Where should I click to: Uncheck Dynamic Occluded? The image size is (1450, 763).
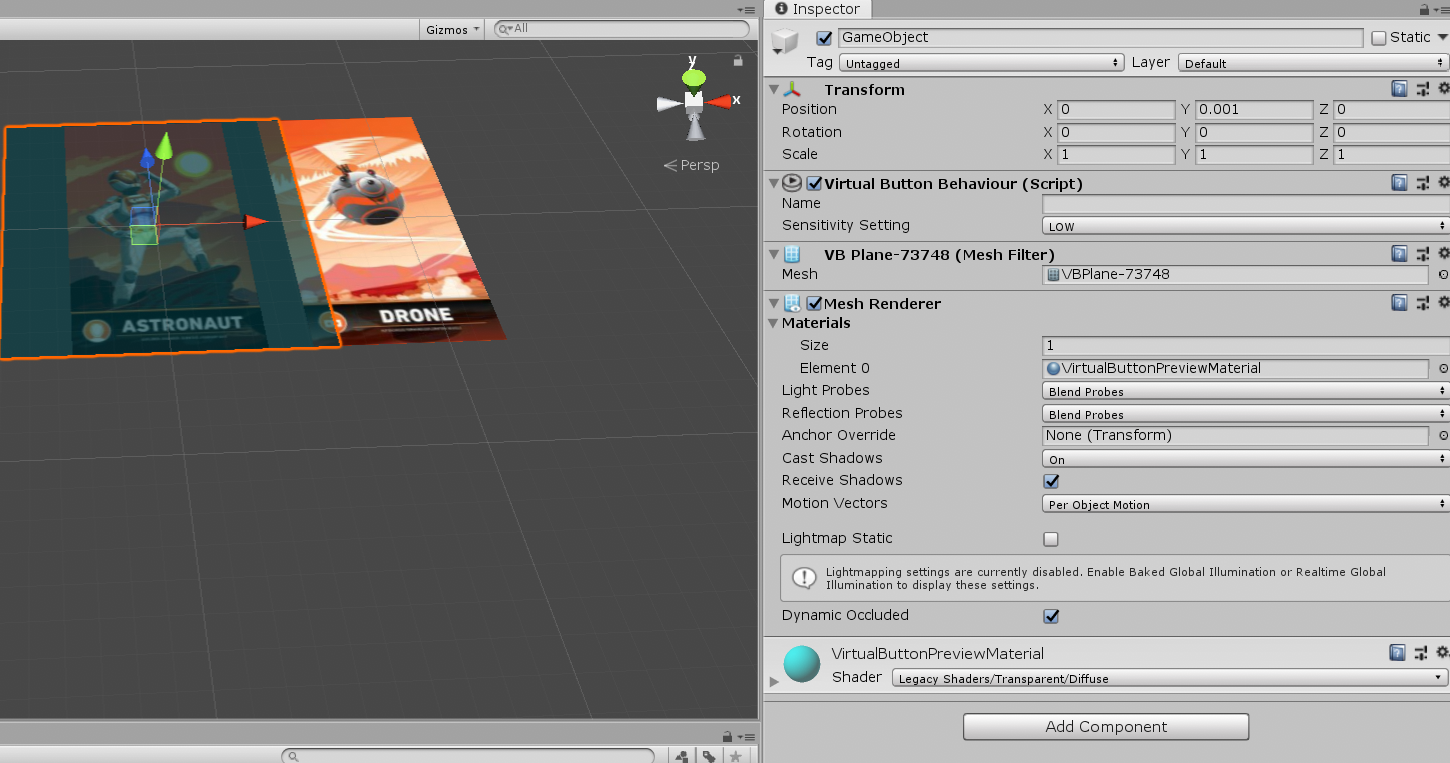pos(1050,616)
